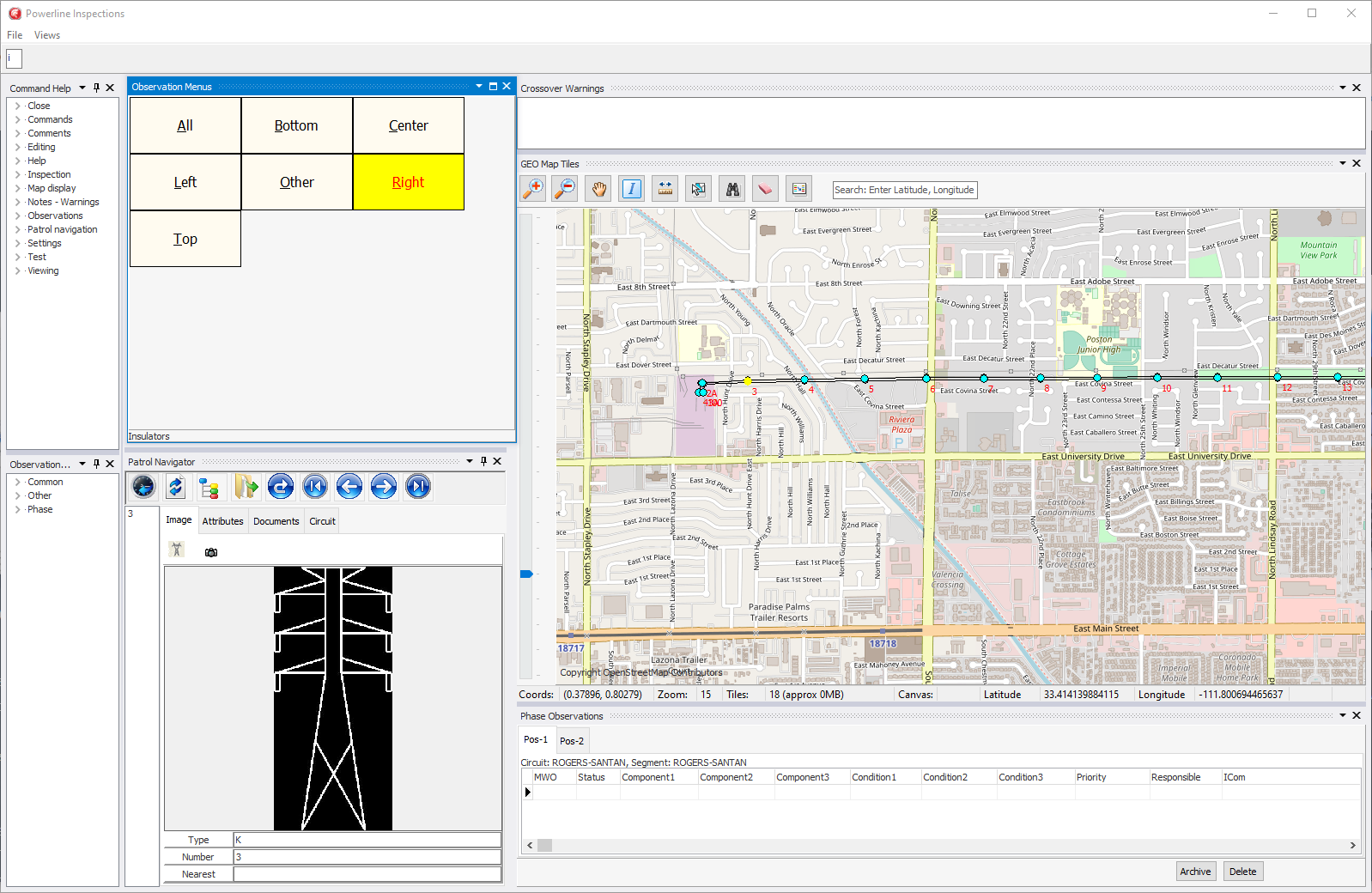
Task: Toggle the Info (I) map tool
Action: (x=632, y=189)
